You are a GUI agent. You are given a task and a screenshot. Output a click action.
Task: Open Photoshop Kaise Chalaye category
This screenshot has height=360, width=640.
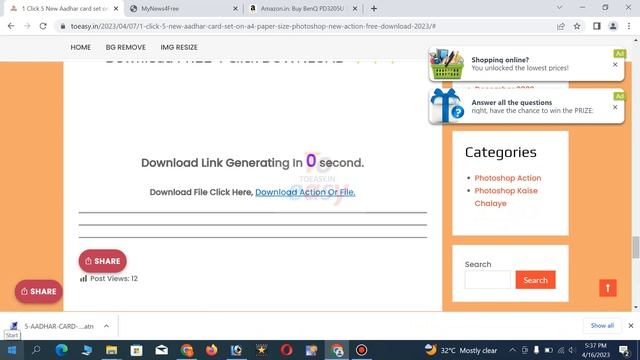tap(506, 197)
